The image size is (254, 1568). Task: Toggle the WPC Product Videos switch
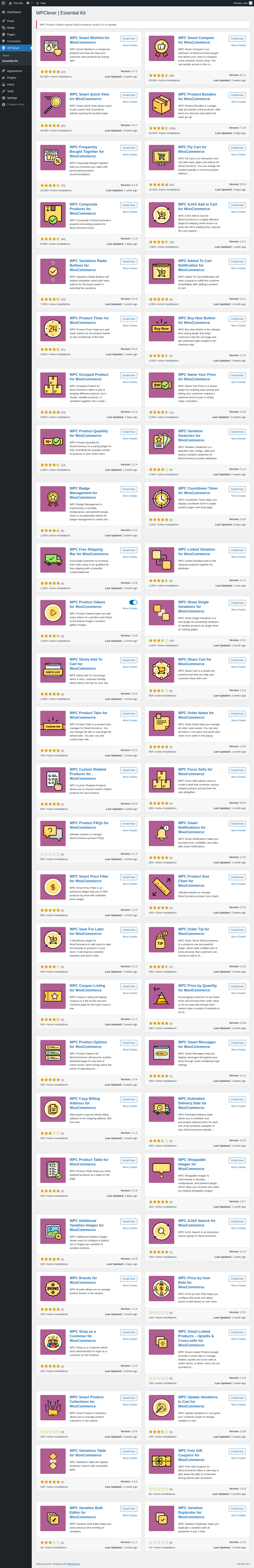(133, 603)
